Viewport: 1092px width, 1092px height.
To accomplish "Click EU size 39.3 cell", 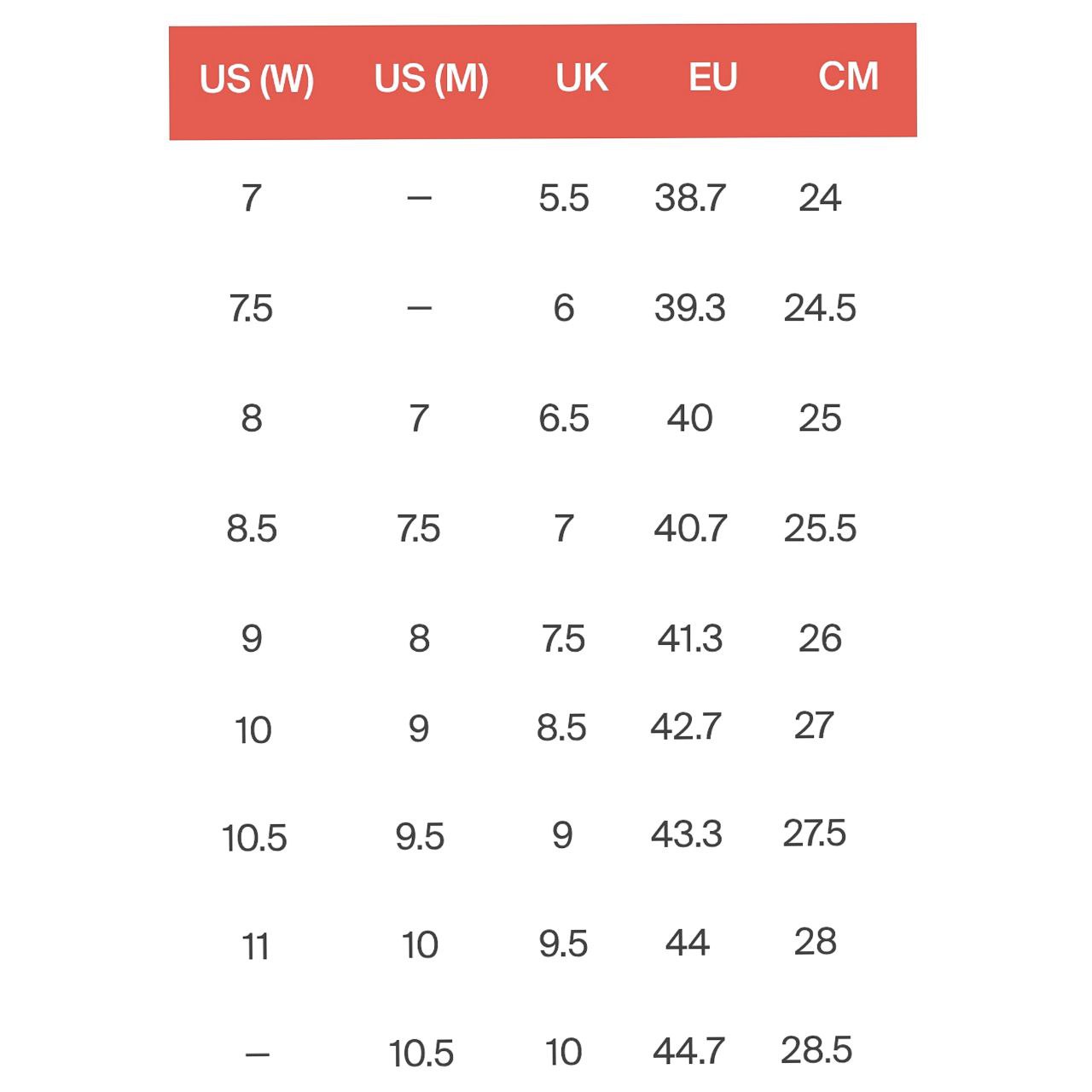I will coord(690,308).
